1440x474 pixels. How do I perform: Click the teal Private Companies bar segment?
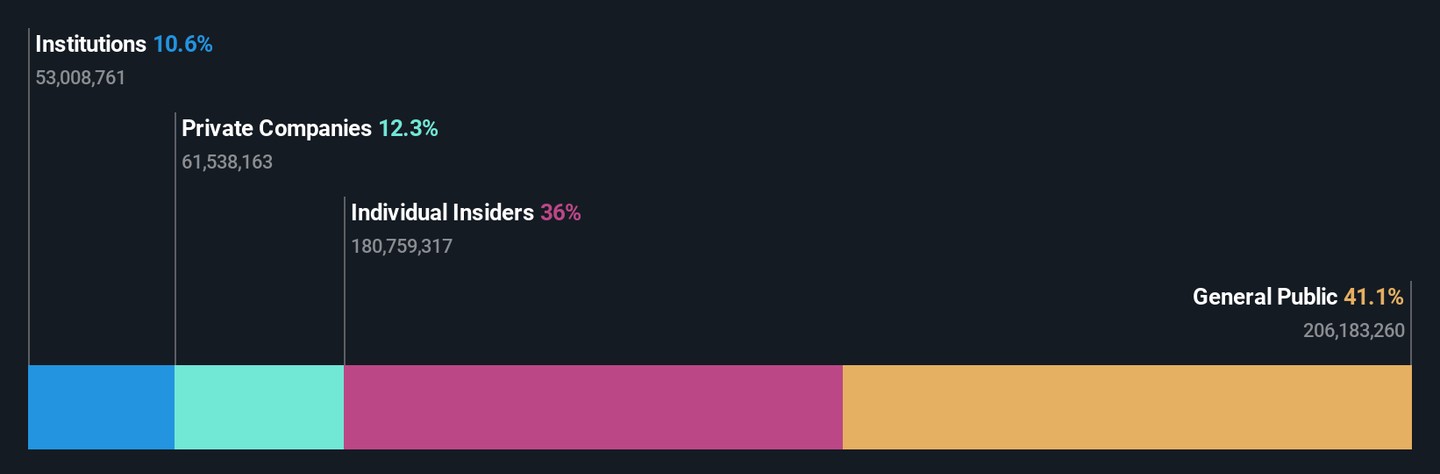pyautogui.click(x=259, y=407)
